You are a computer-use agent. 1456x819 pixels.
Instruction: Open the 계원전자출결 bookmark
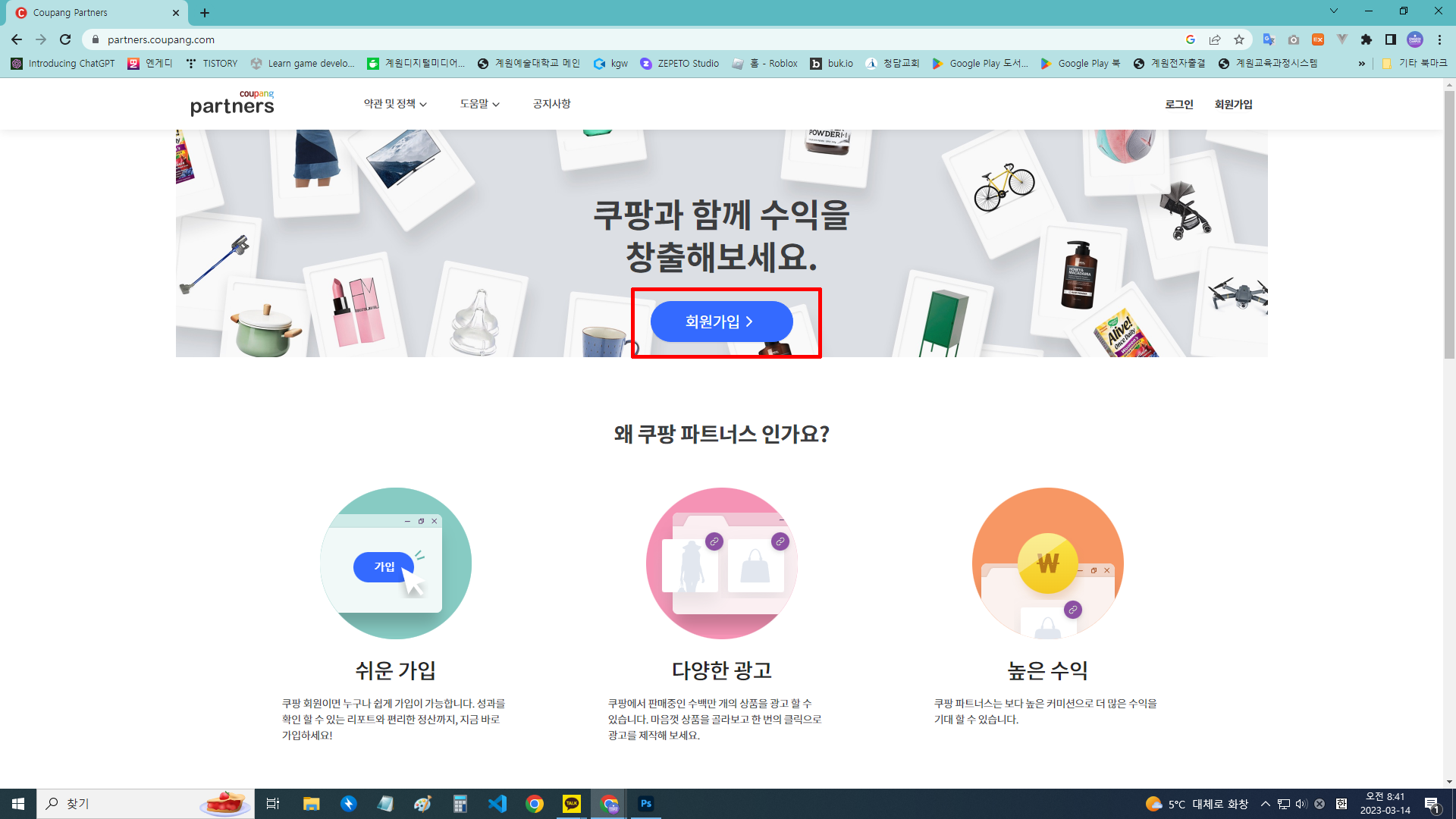pyautogui.click(x=1169, y=64)
